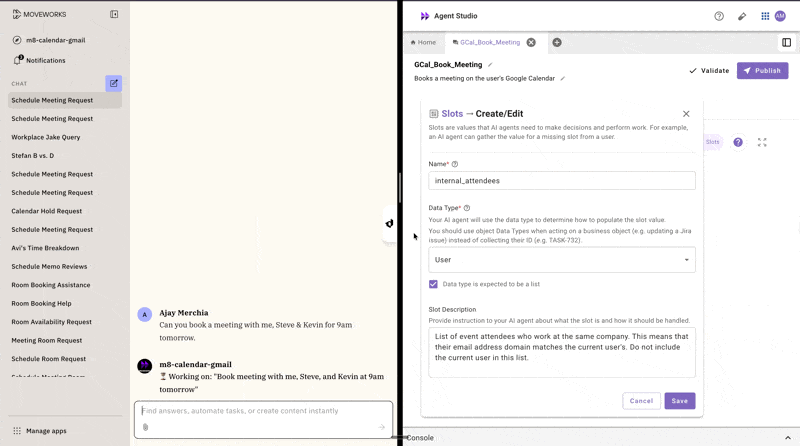
Task: Open Room Booking Help chat
Action: pyautogui.click(x=41, y=303)
